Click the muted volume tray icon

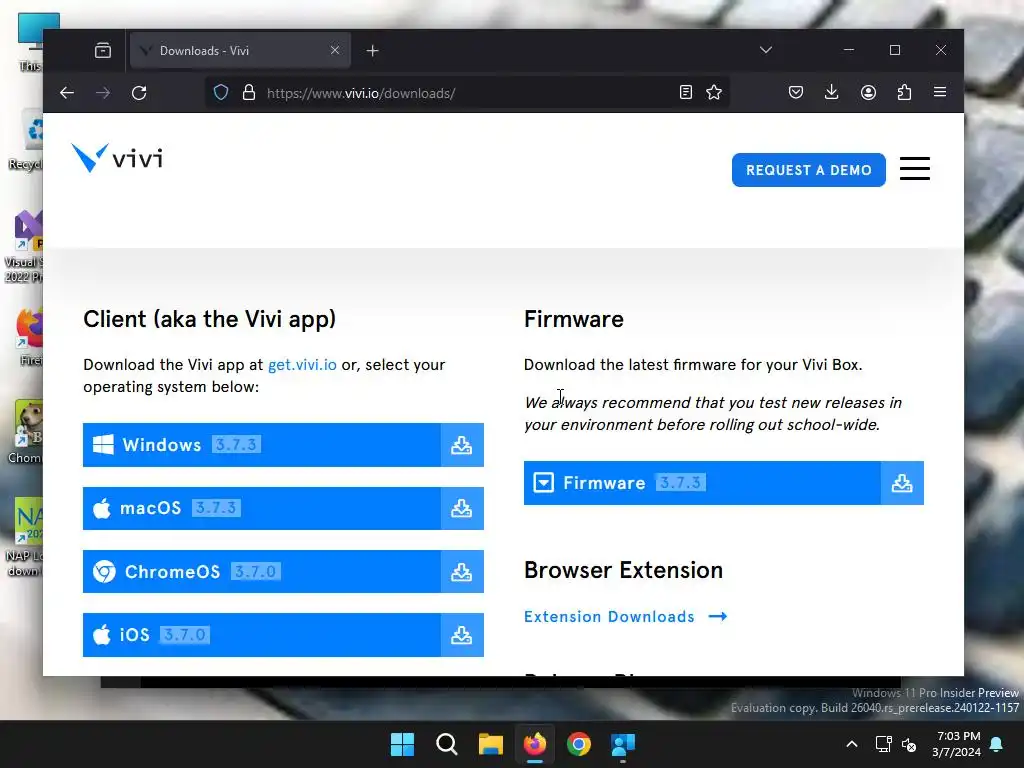point(909,744)
